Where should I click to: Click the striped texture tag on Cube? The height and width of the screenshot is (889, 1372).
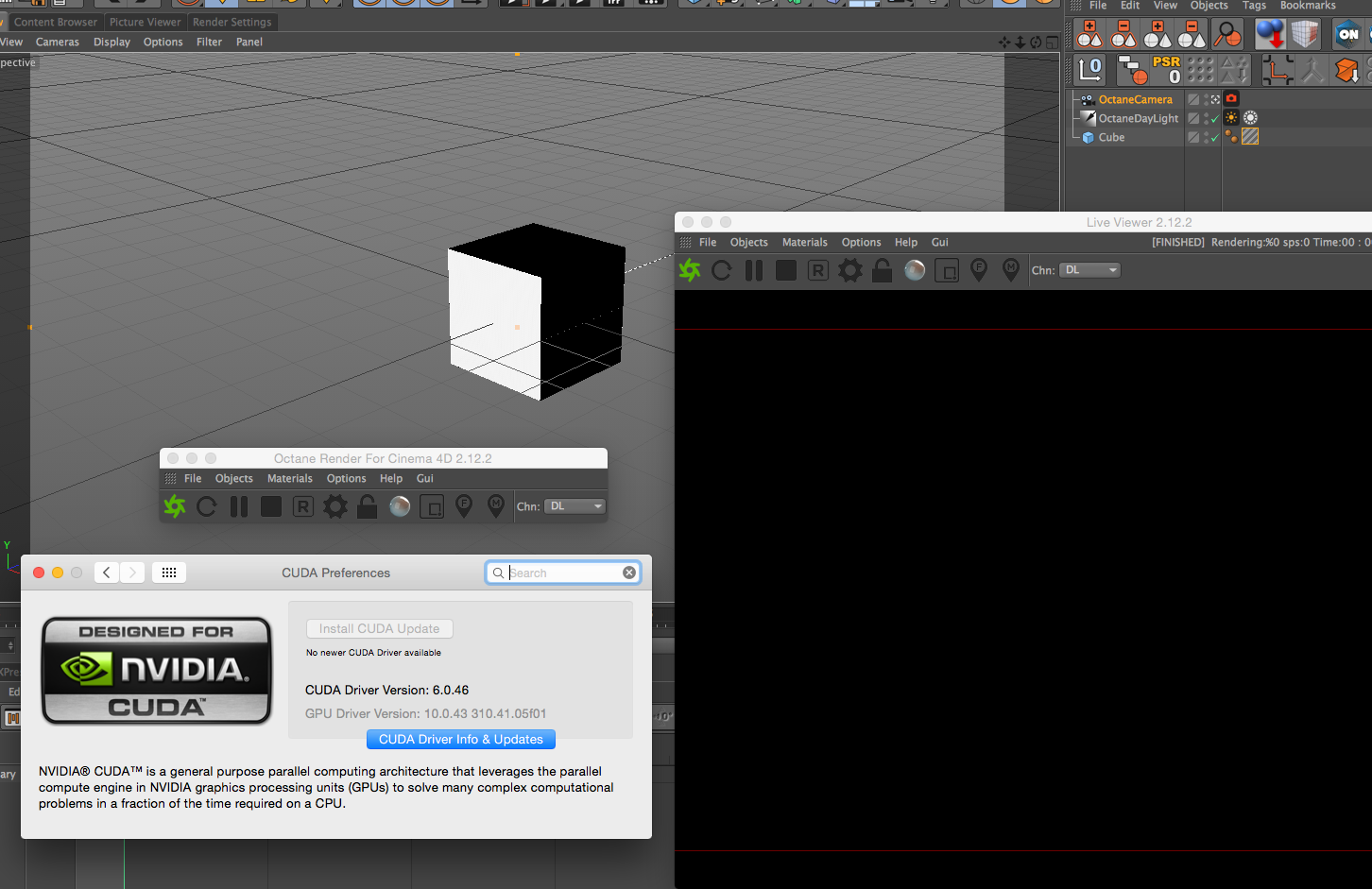(1250, 136)
